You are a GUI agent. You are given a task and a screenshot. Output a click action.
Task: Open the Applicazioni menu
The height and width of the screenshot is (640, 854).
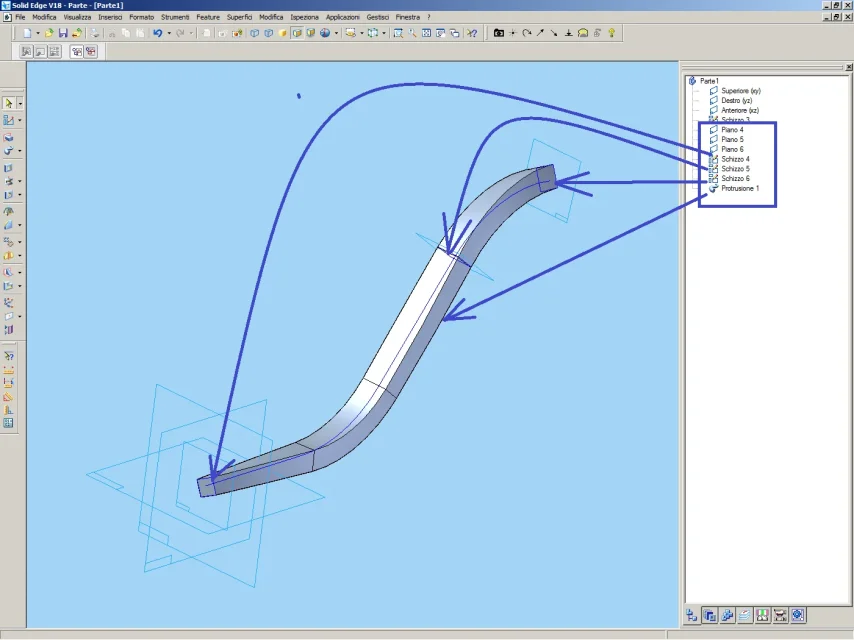pos(343,17)
